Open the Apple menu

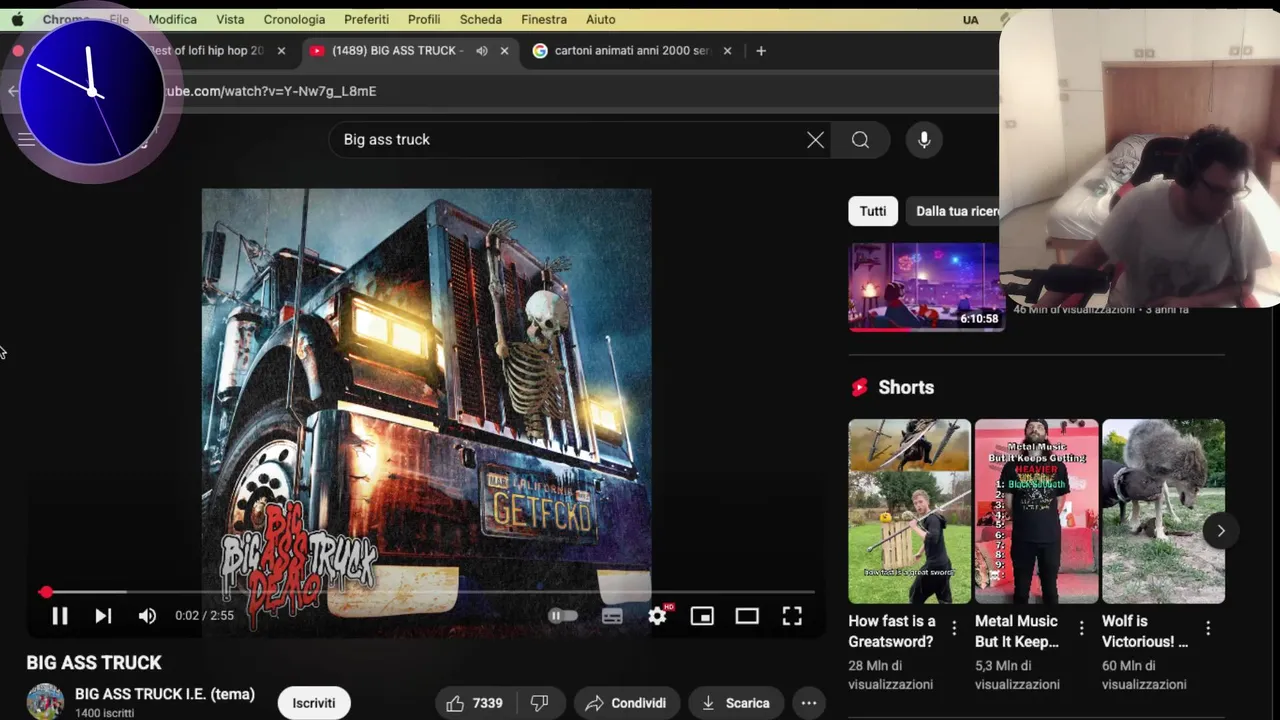coord(17,19)
